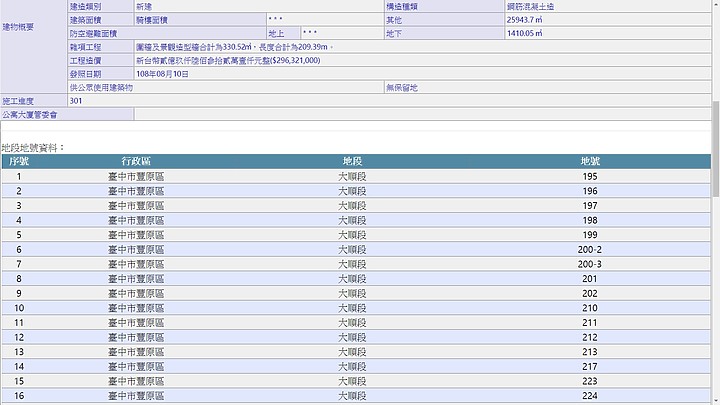Click '大順段' in row 7
This screenshot has height=405, width=720.
pyautogui.click(x=352, y=264)
